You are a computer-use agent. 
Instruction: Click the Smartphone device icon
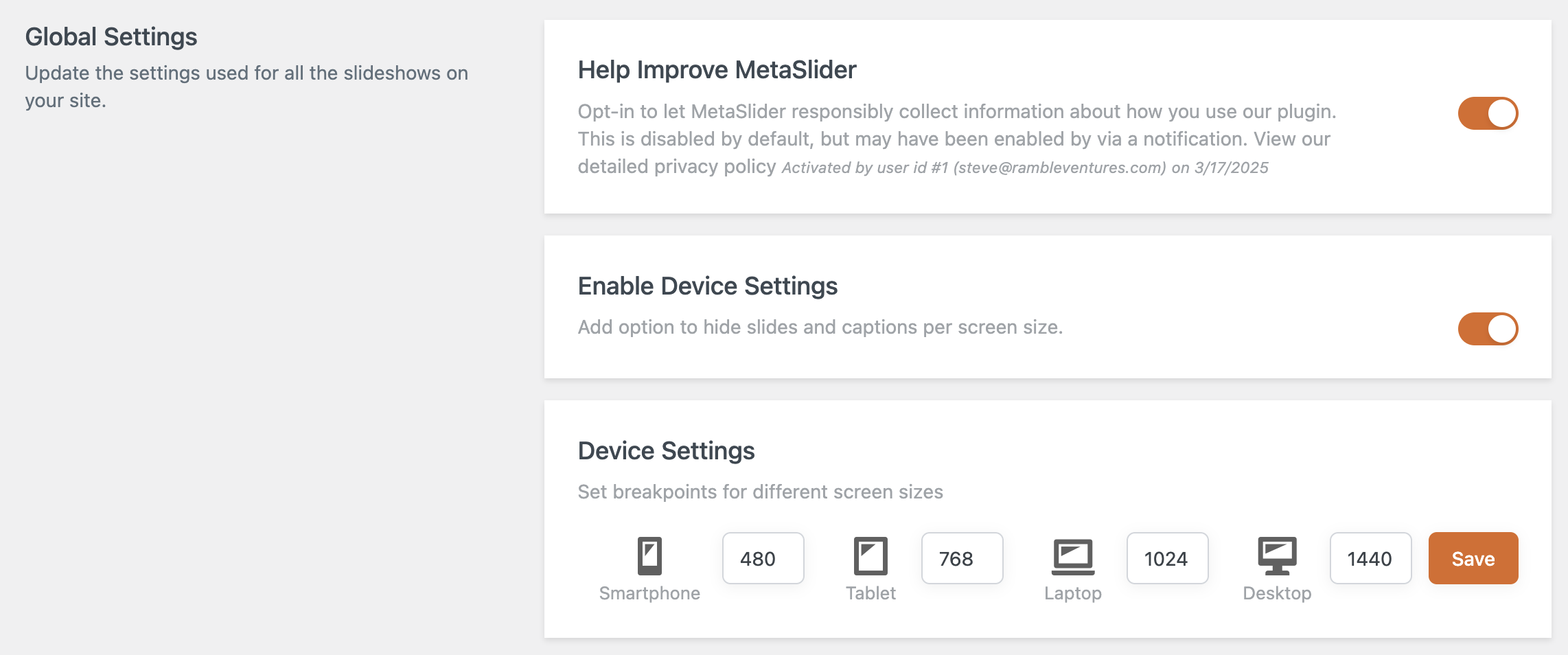point(649,555)
